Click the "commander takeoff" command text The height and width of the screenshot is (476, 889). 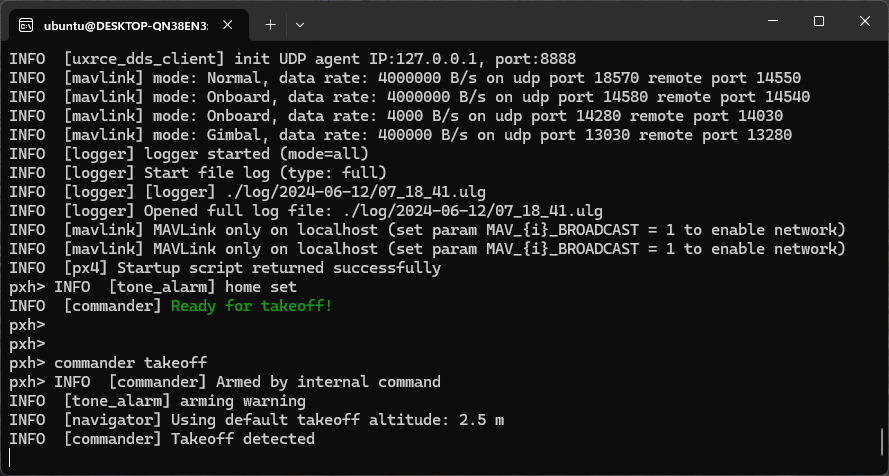131,363
